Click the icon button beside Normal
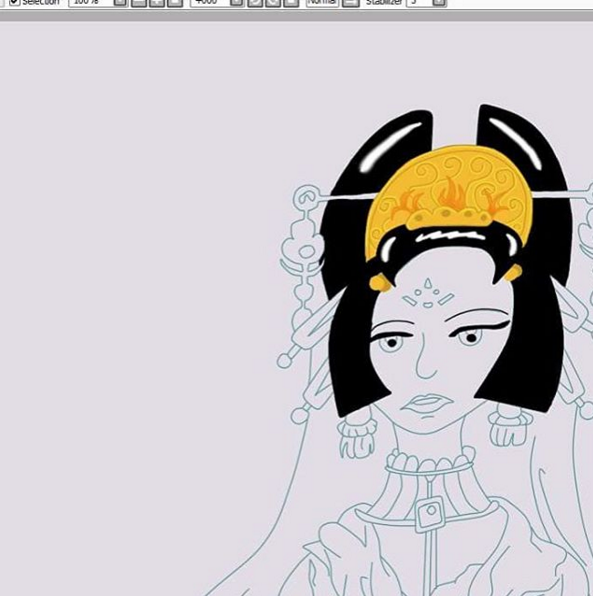Image resolution: width=593 pixels, height=596 pixels. [x=350, y=2]
